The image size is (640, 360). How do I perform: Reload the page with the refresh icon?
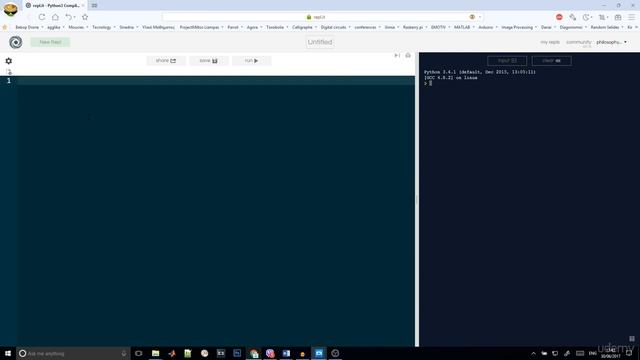point(42,17)
